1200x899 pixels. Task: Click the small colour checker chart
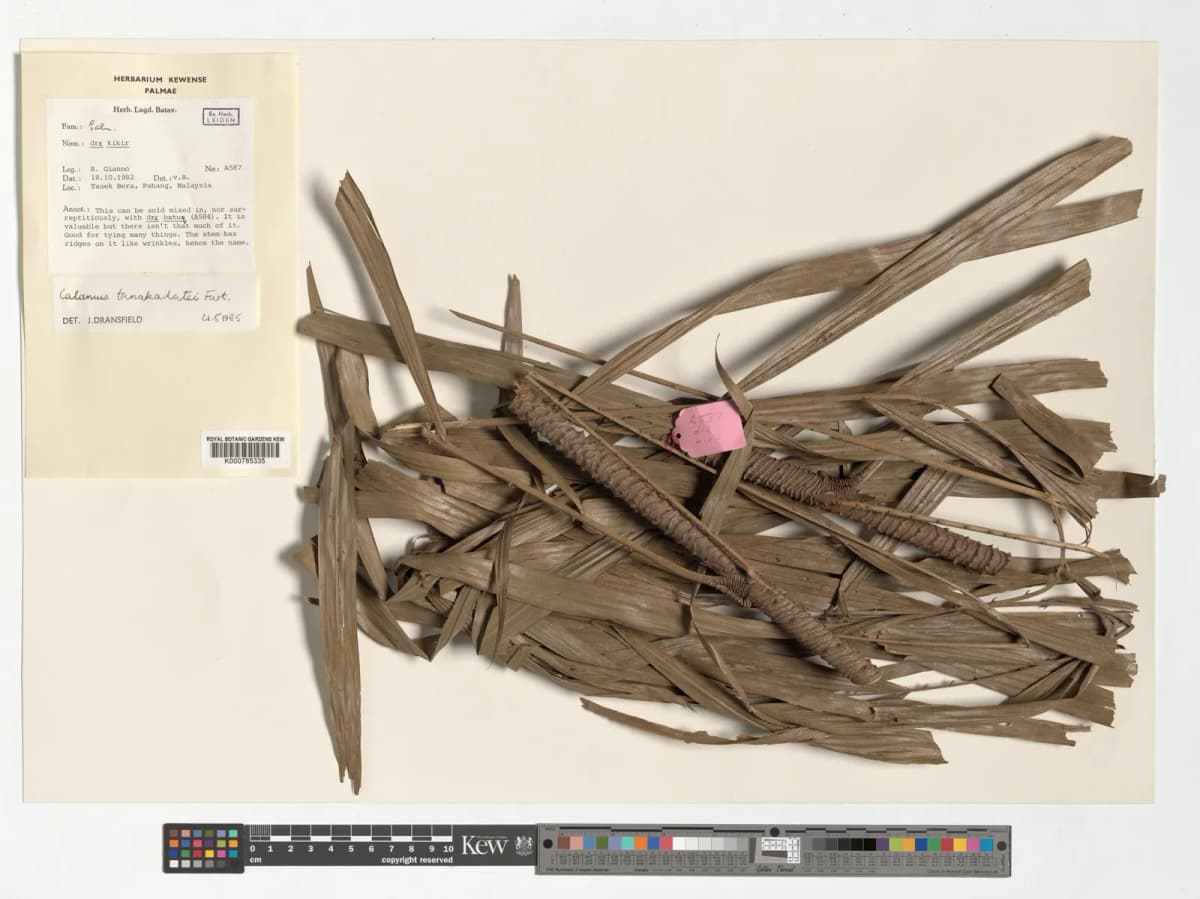coord(203,848)
